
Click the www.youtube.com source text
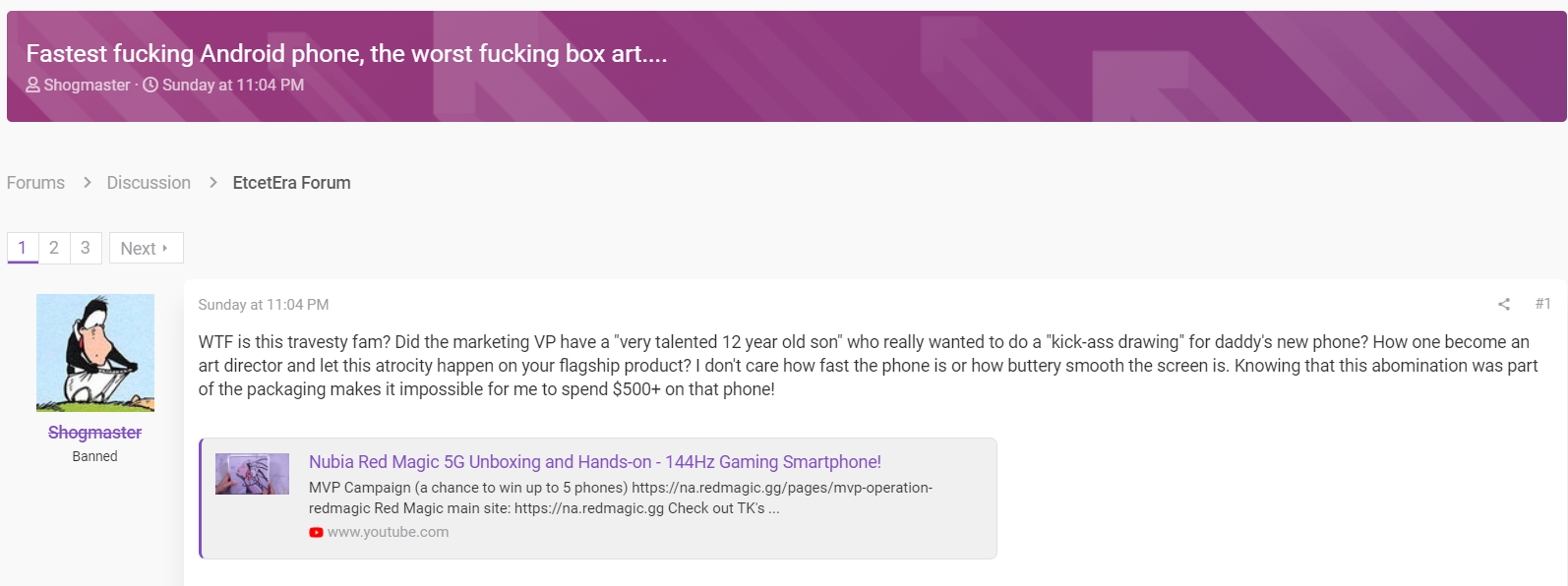[x=388, y=532]
